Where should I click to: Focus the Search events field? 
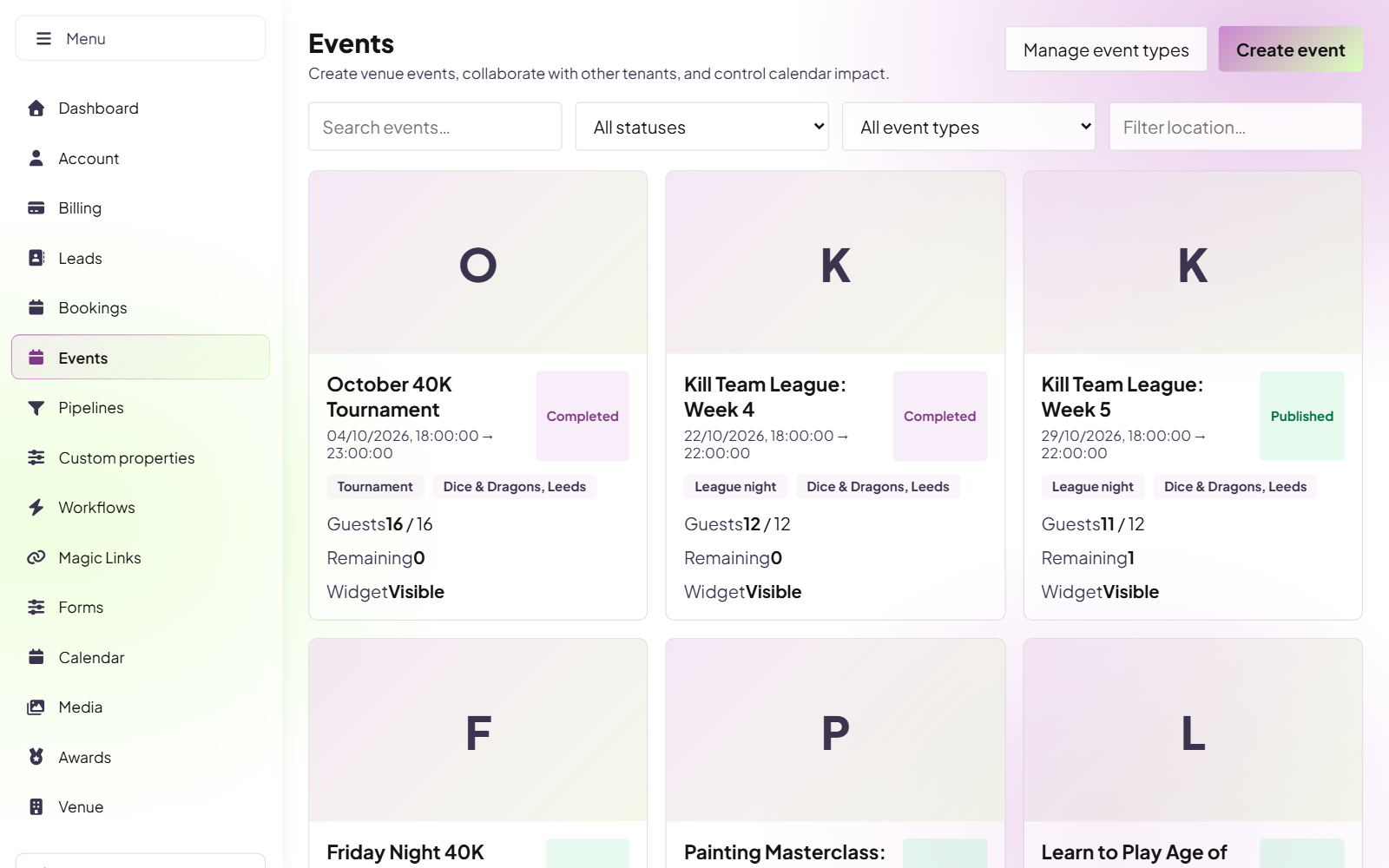435,127
